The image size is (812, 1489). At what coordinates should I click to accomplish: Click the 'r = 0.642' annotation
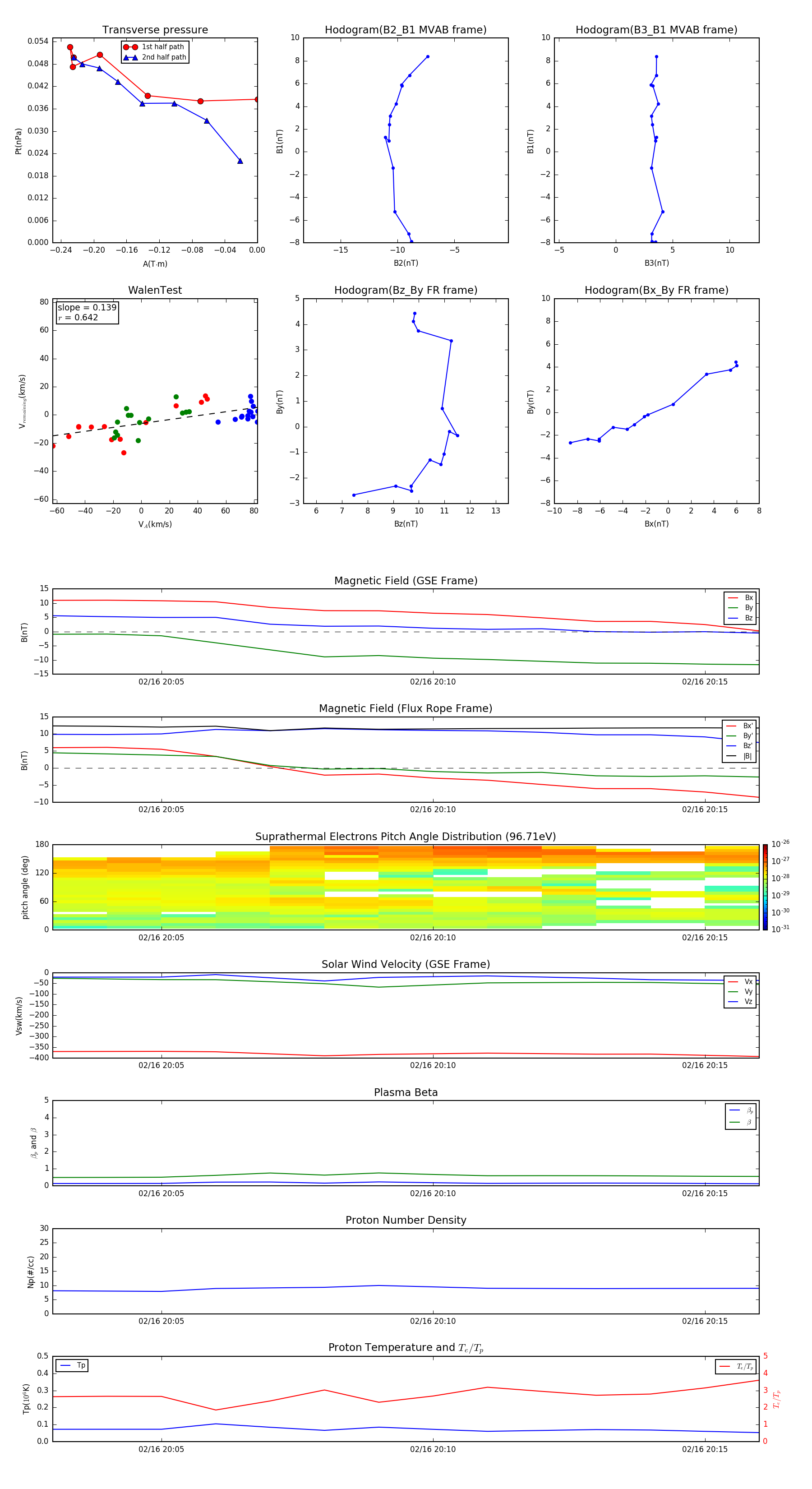78,317
